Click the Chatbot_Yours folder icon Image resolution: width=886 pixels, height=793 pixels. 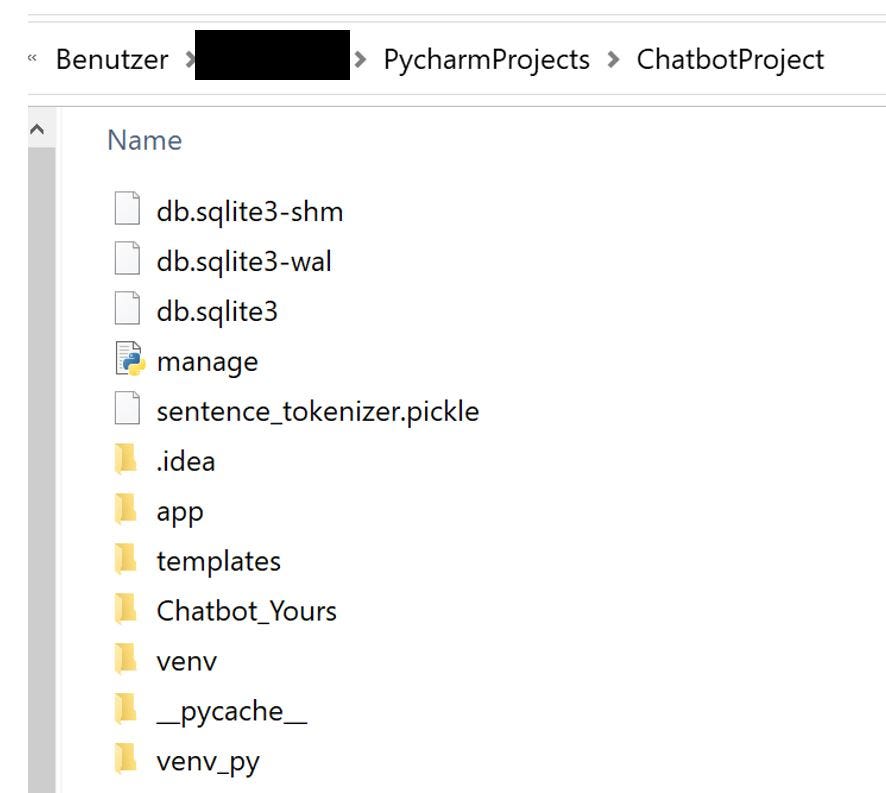point(126,610)
